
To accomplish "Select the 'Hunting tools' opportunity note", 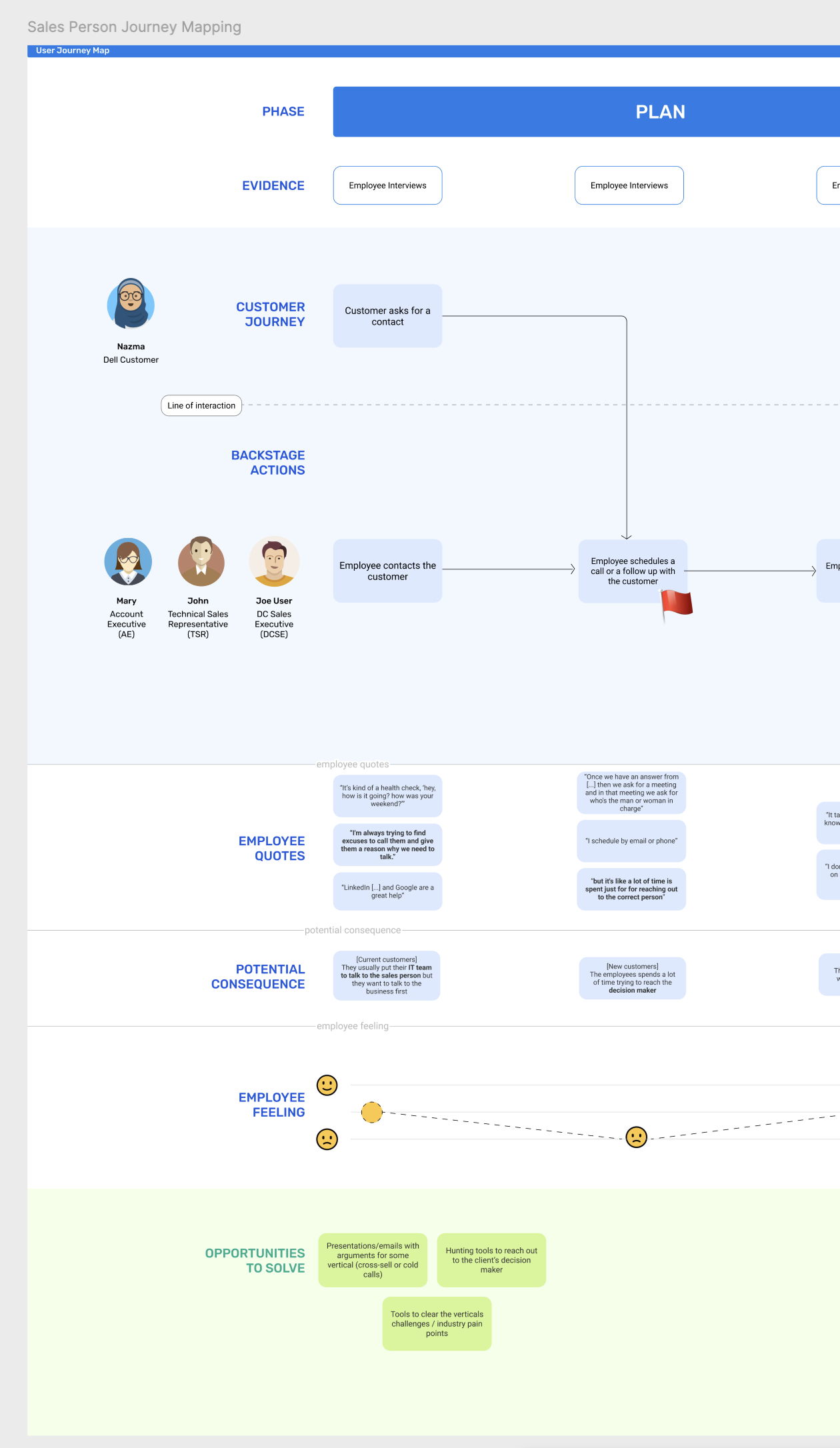I will (491, 1260).
